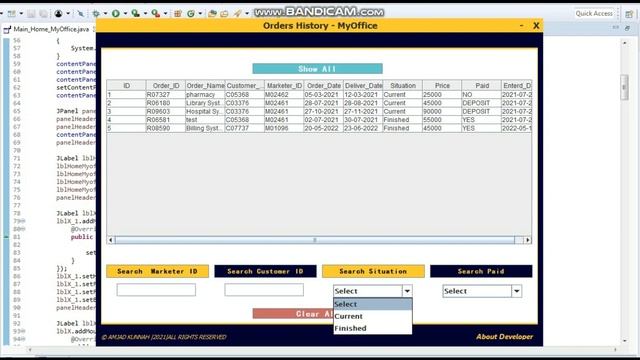
Task: Select the 'Billing Syst..' order name cell
Action: (x=205, y=128)
